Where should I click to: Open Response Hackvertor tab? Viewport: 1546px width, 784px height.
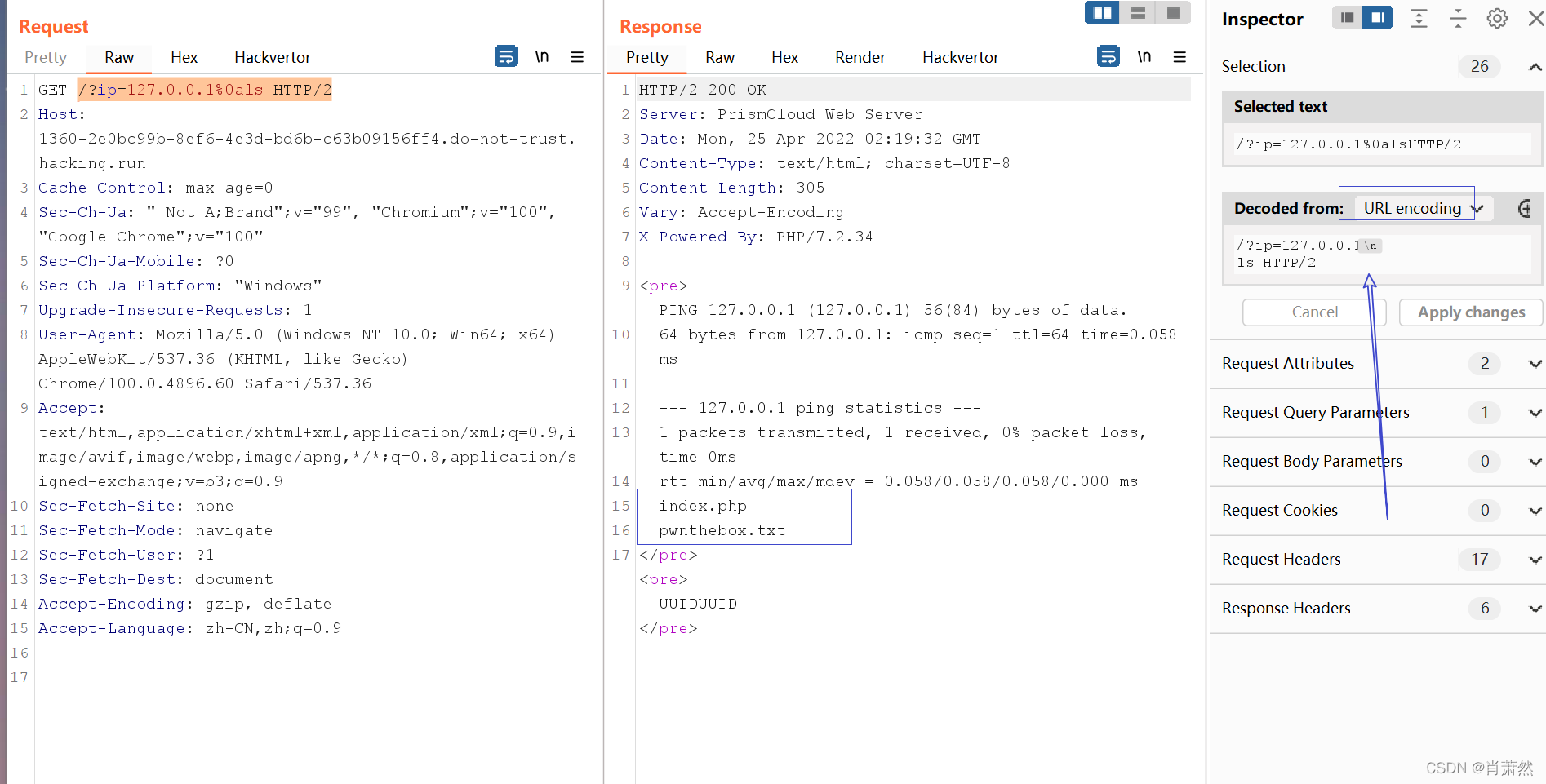click(961, 57)
